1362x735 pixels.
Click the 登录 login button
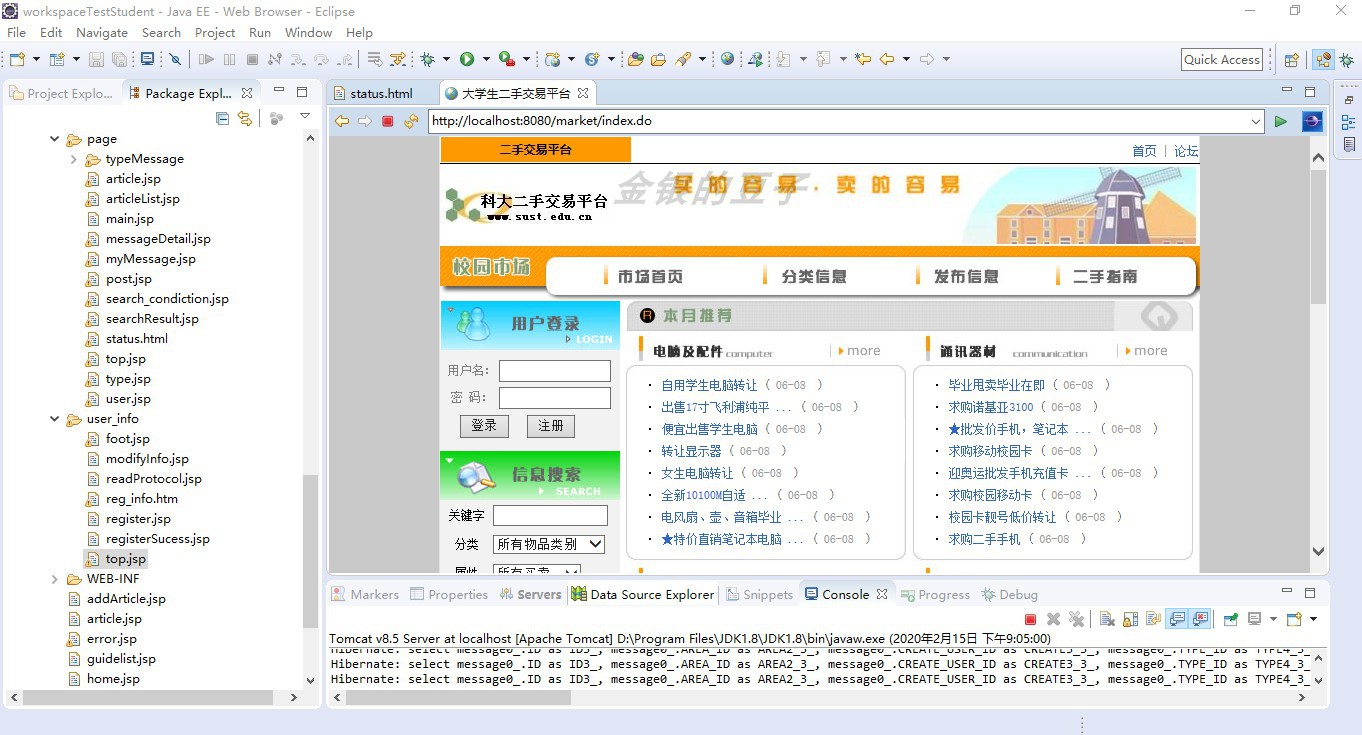pyautogui.click(x=484, y=426)
